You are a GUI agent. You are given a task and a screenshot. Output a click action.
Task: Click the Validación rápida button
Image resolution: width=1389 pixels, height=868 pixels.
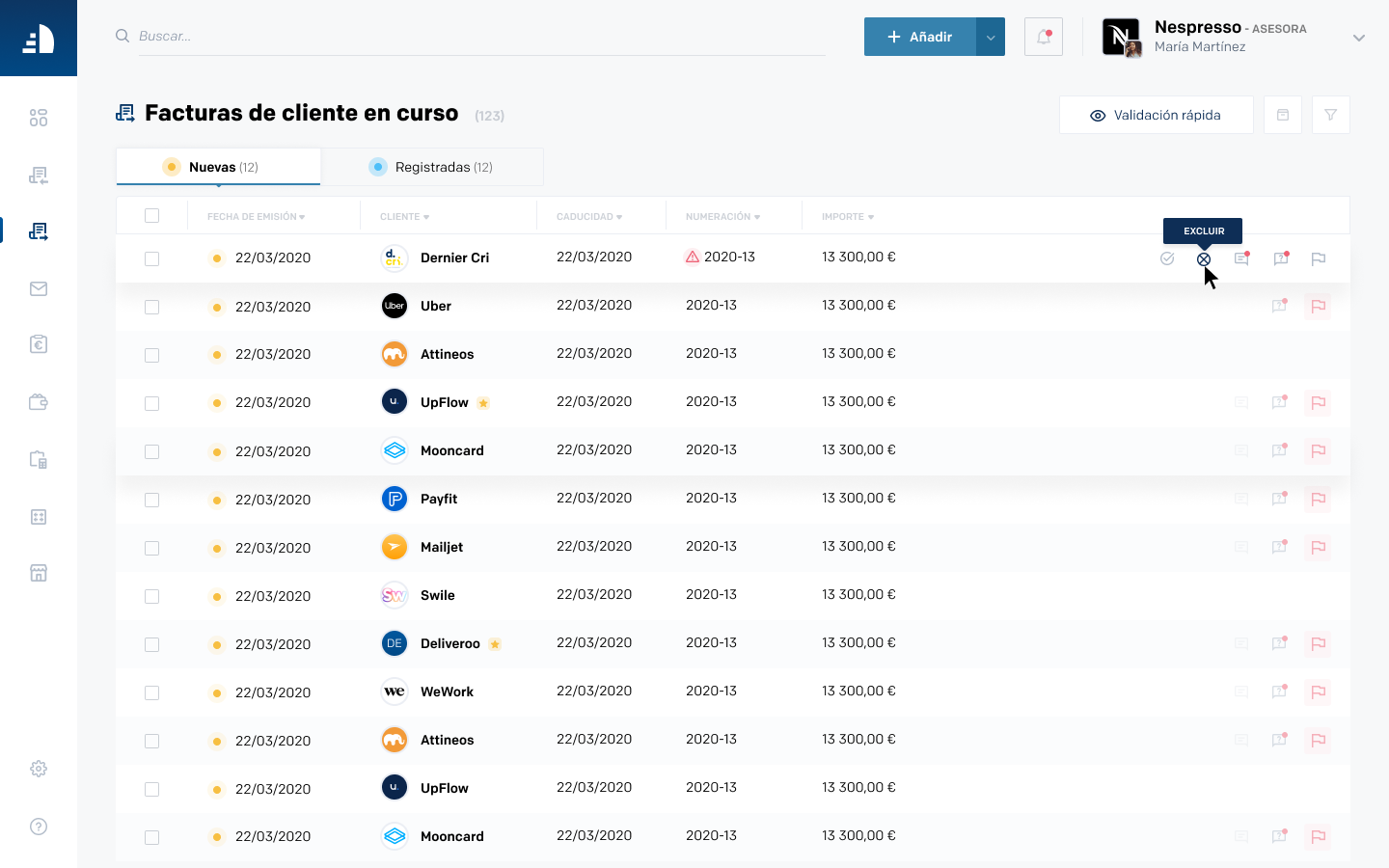pyautogui.click(x=1156, y=115)
